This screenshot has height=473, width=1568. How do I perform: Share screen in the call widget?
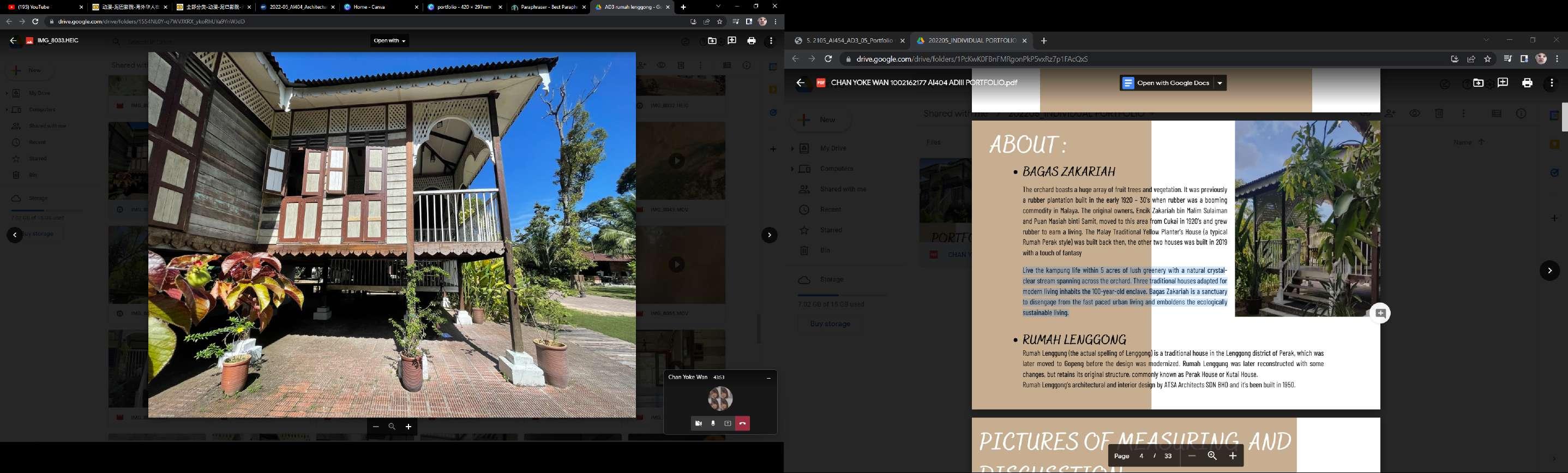click(728, 423)
